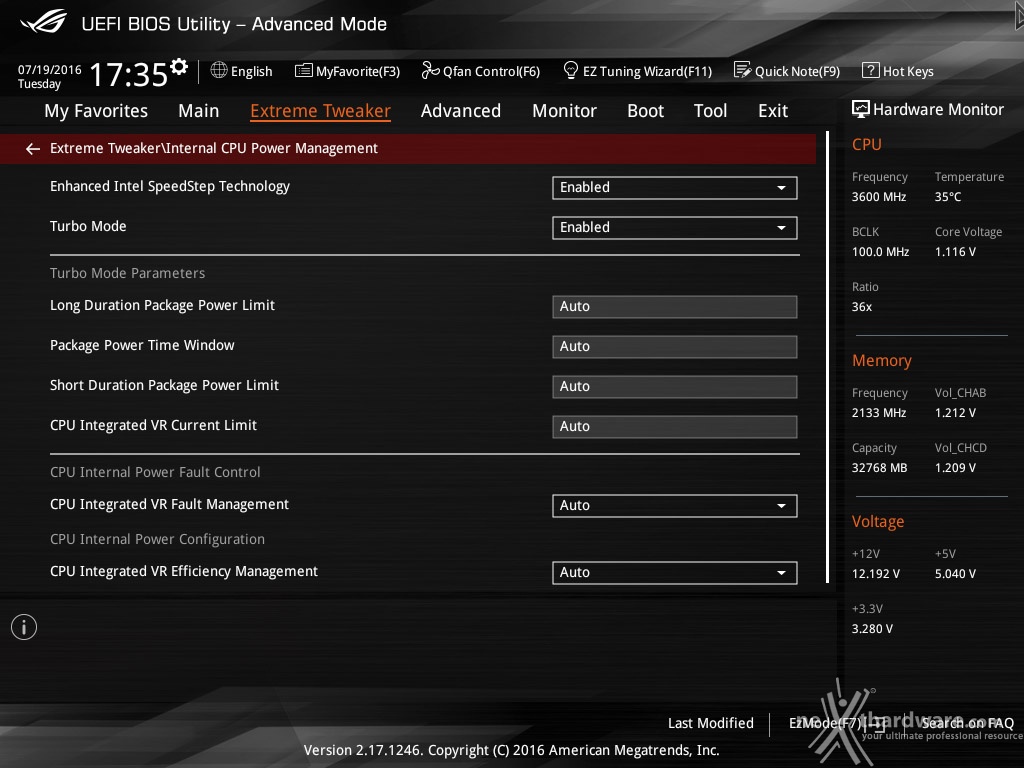The image size is (1024, 768).
Task: Click BCLK value 100.0 MHz
Action: (880, 251)
